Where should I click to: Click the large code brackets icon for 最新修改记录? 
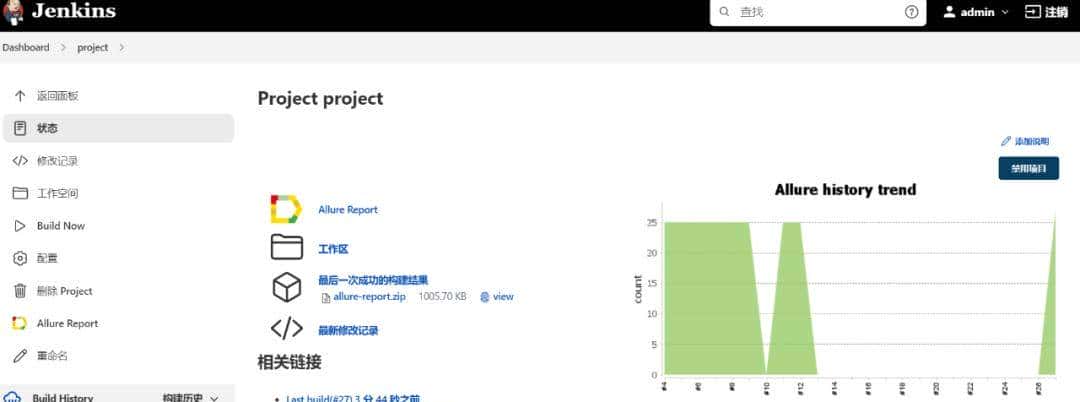287,328
